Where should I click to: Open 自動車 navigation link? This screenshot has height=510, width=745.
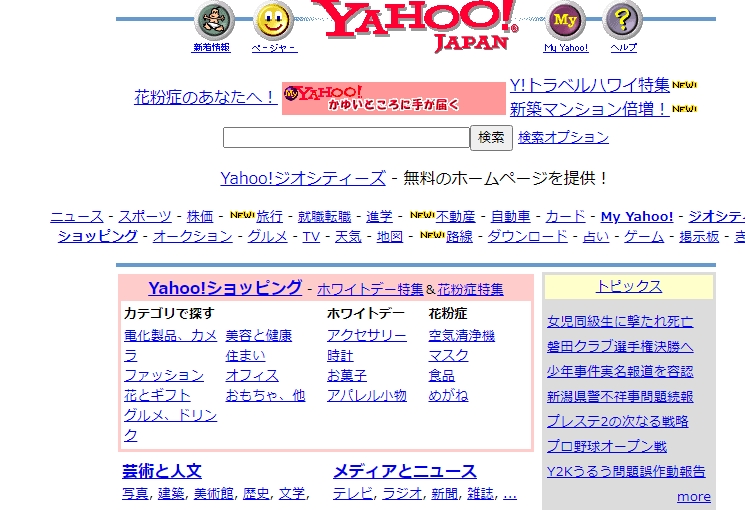coord(510,216)
